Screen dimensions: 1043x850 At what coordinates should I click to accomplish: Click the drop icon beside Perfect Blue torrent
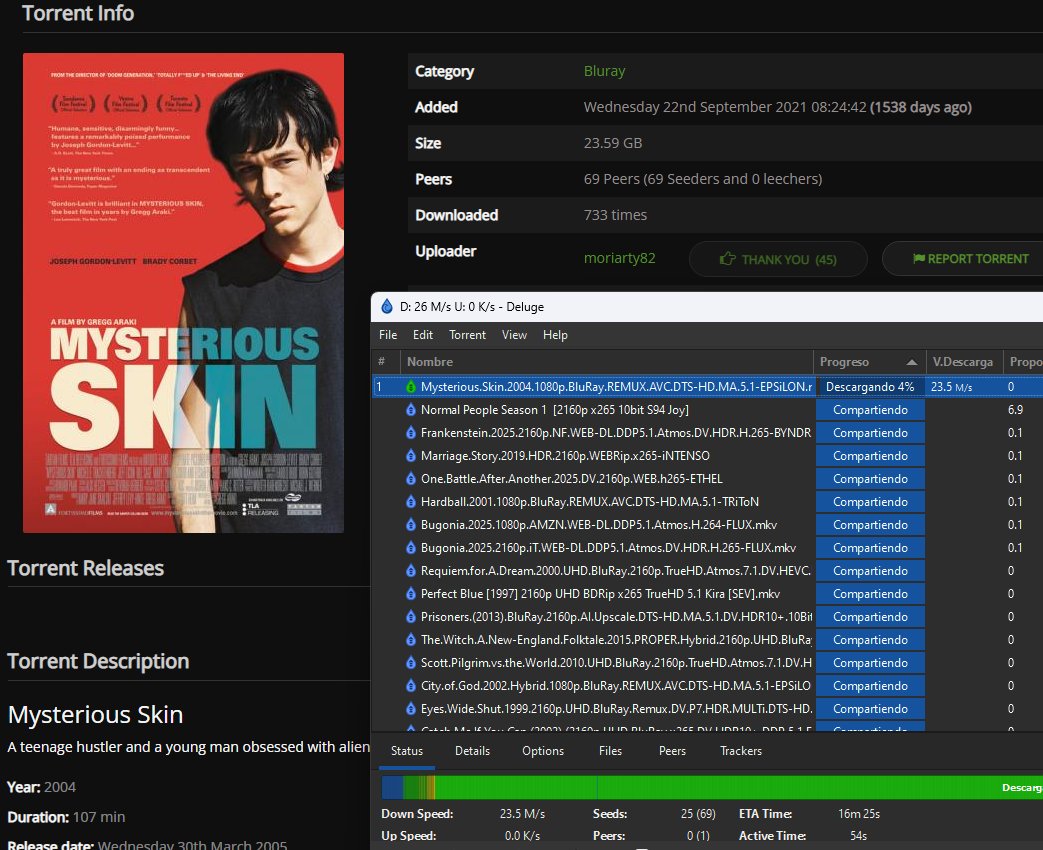(411, 594)
